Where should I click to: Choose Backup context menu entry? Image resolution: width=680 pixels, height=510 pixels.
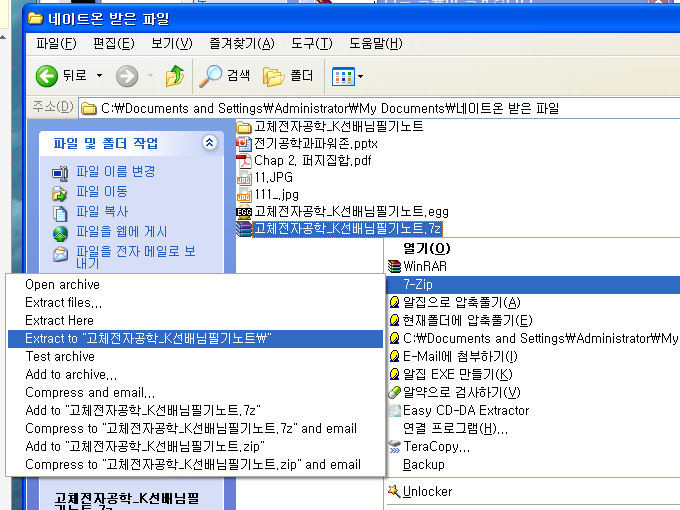[533, 464]
